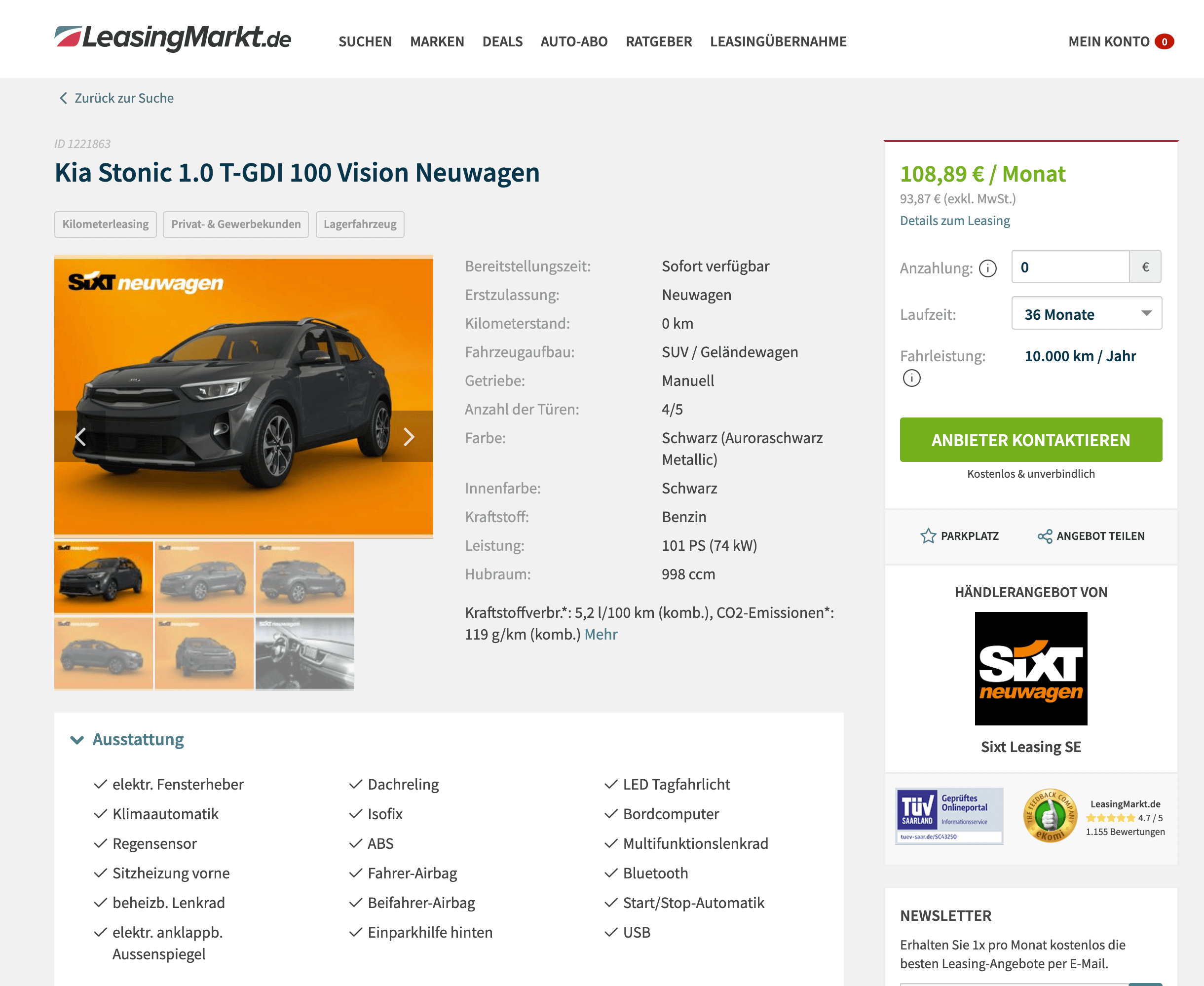Select the first thumbnail in bottom row
The height and width of the screenshot is (986, 1204).
coord(103,653)
